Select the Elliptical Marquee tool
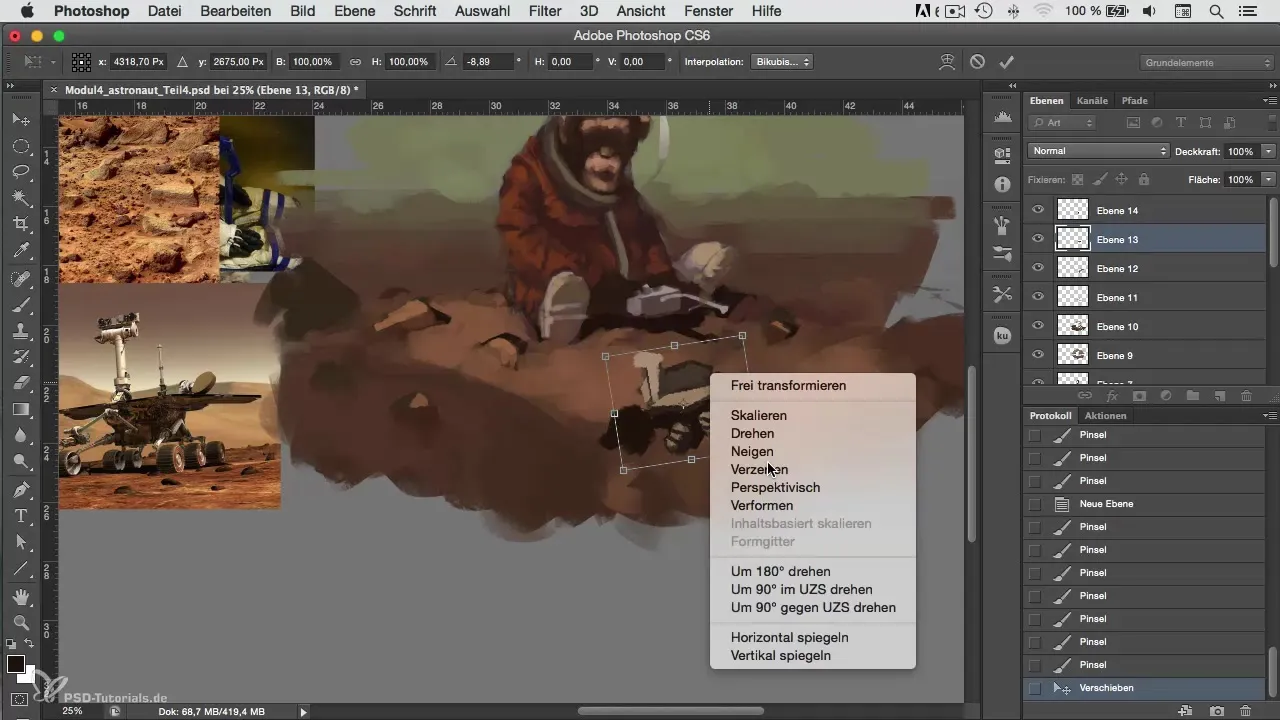This screenshot has height=720, width=1280. pos(20,146)
